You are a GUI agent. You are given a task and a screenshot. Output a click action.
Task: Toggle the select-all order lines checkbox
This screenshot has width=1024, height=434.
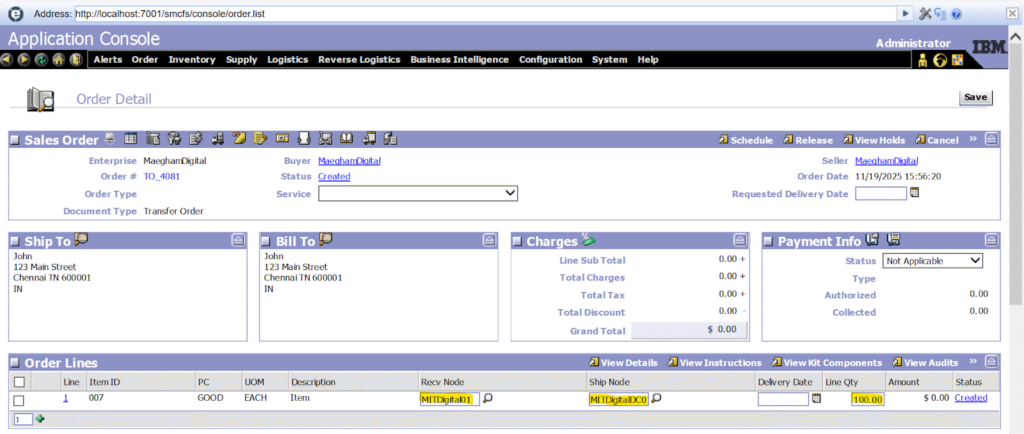coord(19,382)
